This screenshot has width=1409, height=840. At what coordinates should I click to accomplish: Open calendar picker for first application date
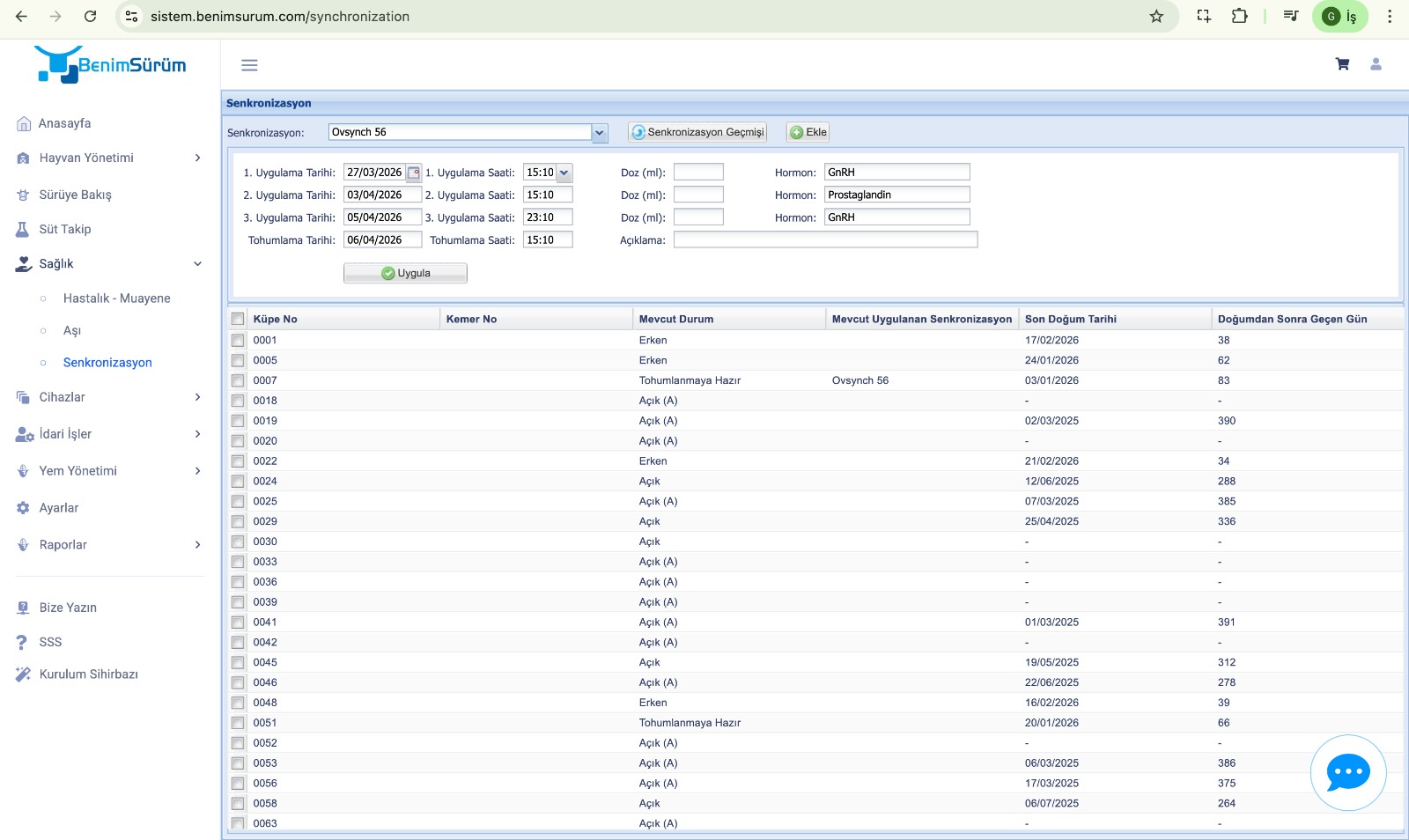(x=413, y=173)
